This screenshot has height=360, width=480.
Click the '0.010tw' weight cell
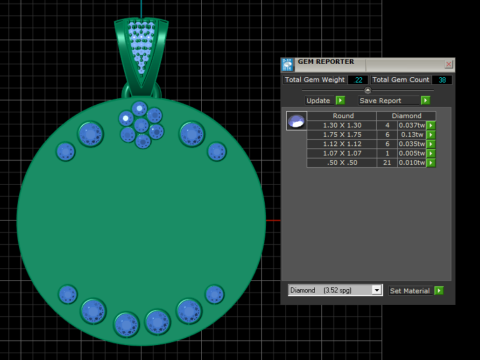pyautogui.click(x=412, y=163)
